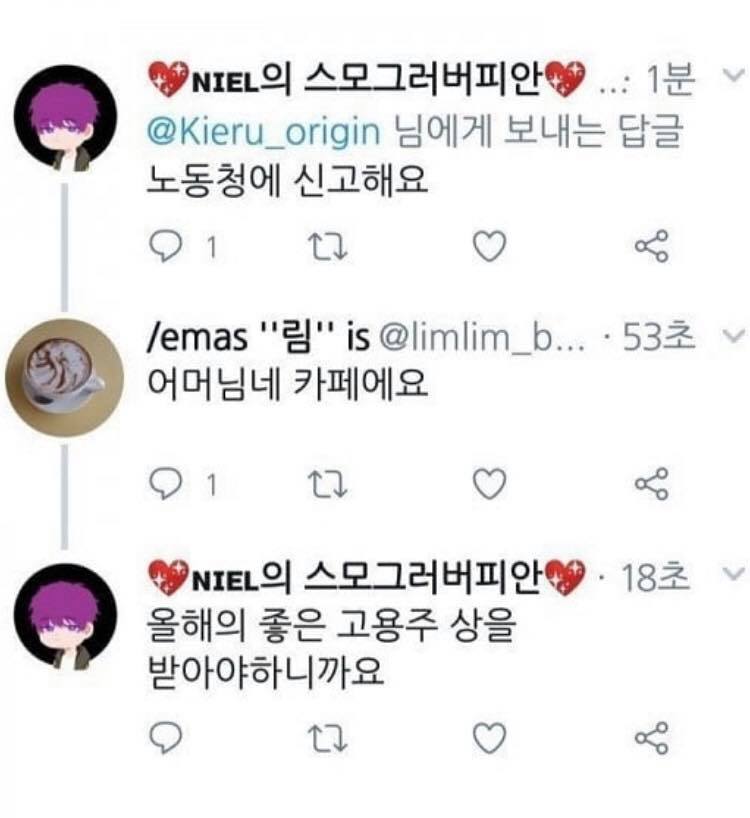Share the 어머님네 카페에요 tweet
The image size is (750, 818).
(x=651, y=484)
